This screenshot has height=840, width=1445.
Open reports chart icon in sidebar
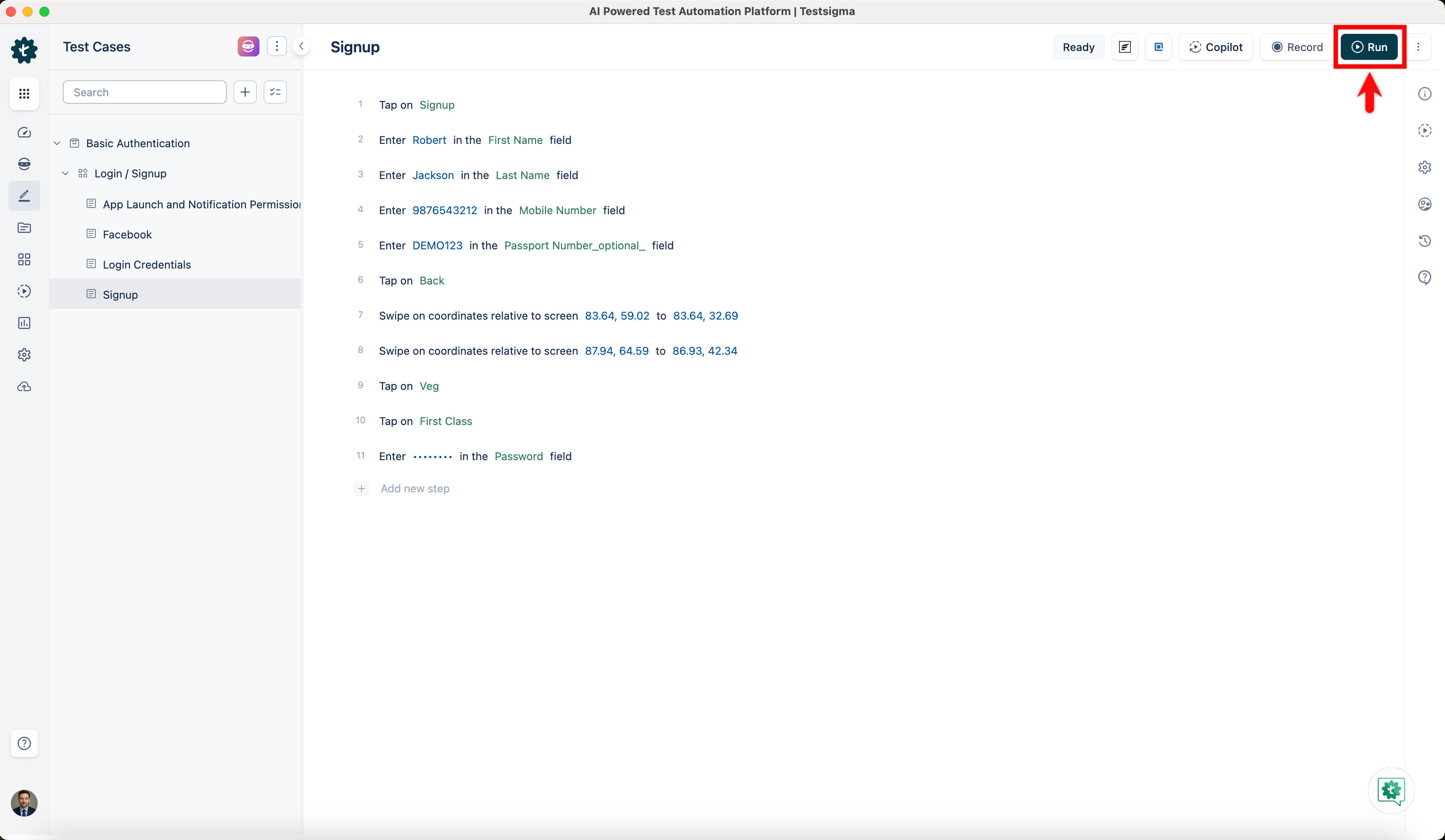[x=24, y=323]
